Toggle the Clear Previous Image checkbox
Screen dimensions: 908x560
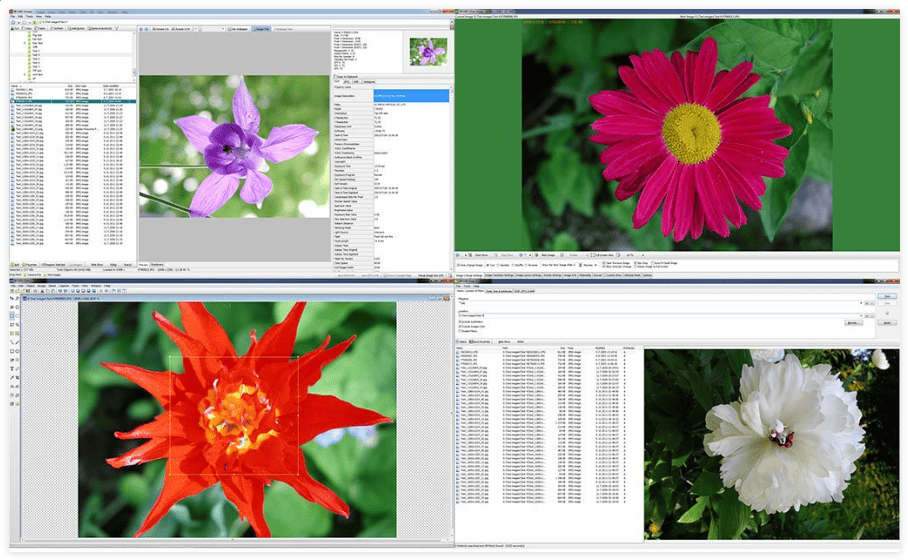(604, 263)
